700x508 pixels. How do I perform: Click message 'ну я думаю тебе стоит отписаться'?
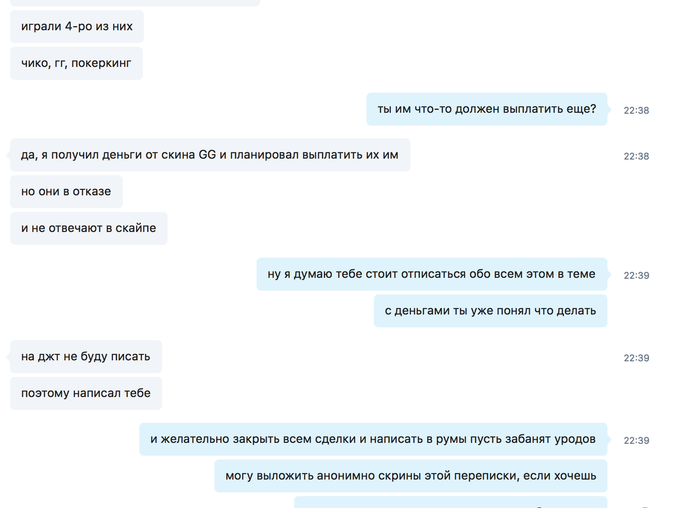tap(432, 274)
